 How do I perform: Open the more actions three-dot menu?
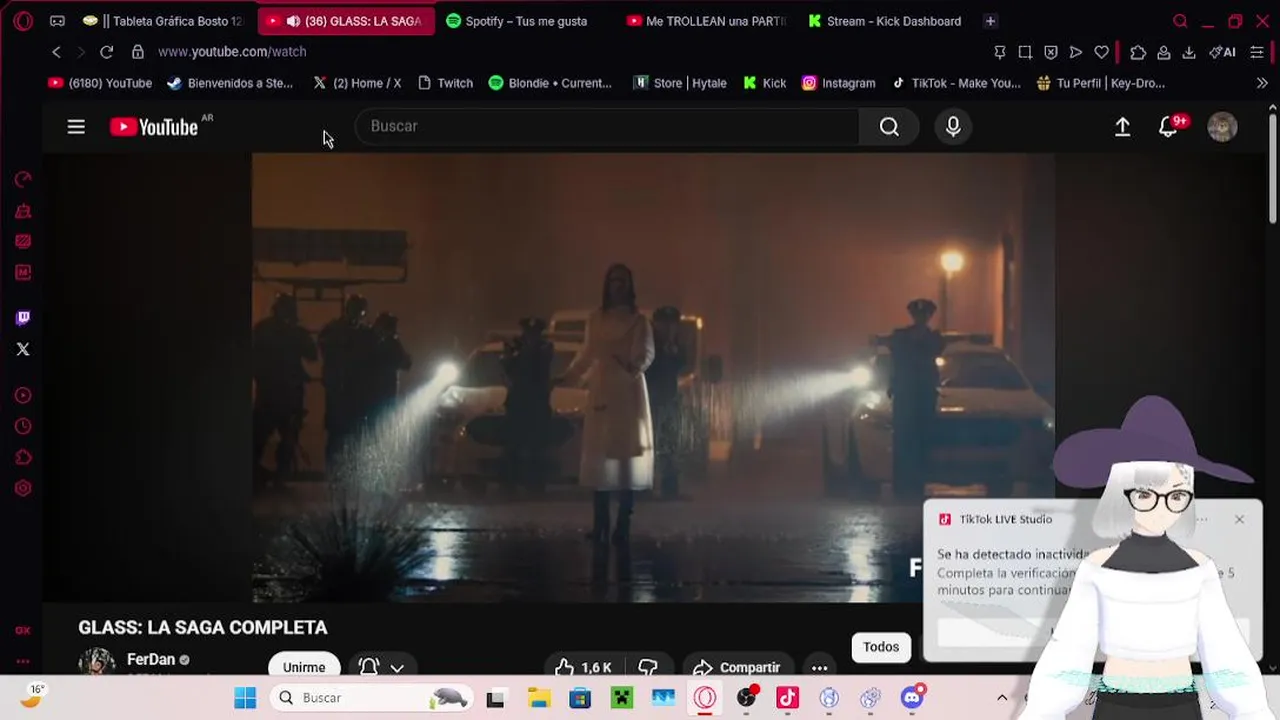click(819, 667)
